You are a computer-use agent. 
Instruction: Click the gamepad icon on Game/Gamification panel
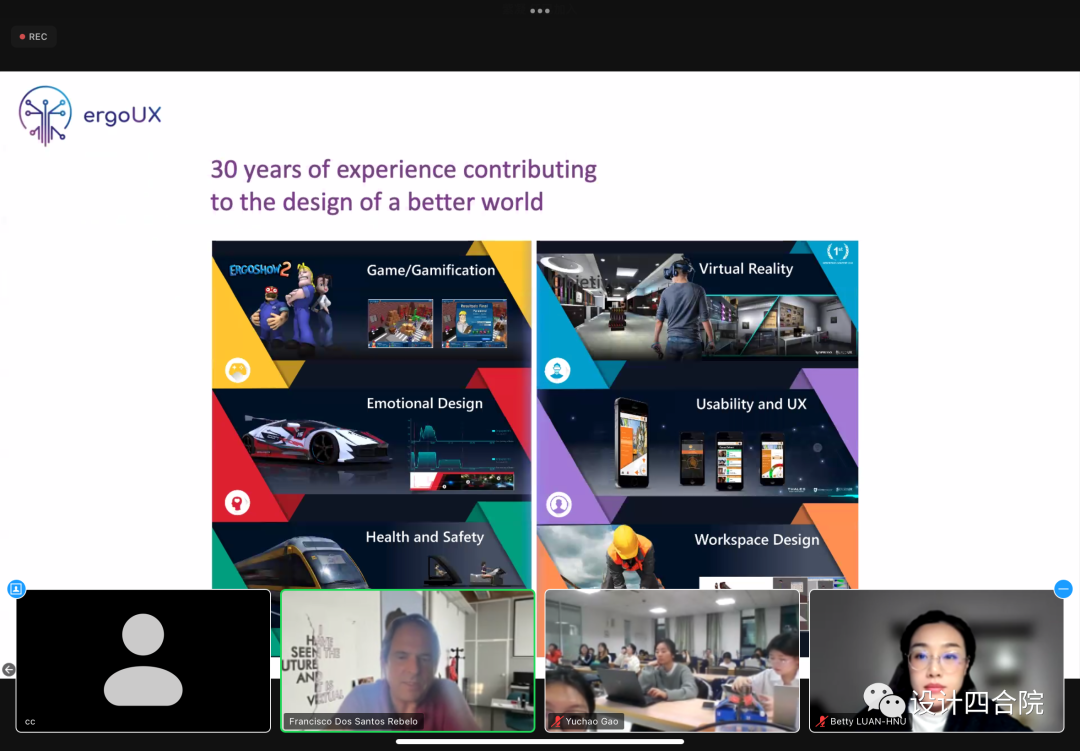[237, 370]
